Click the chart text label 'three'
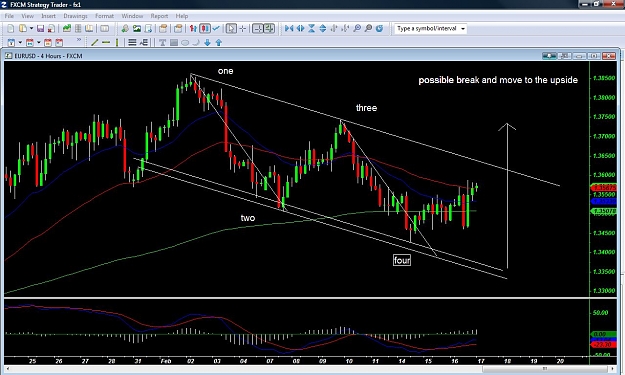Screen dimensions: 625x375 (366, 108)
